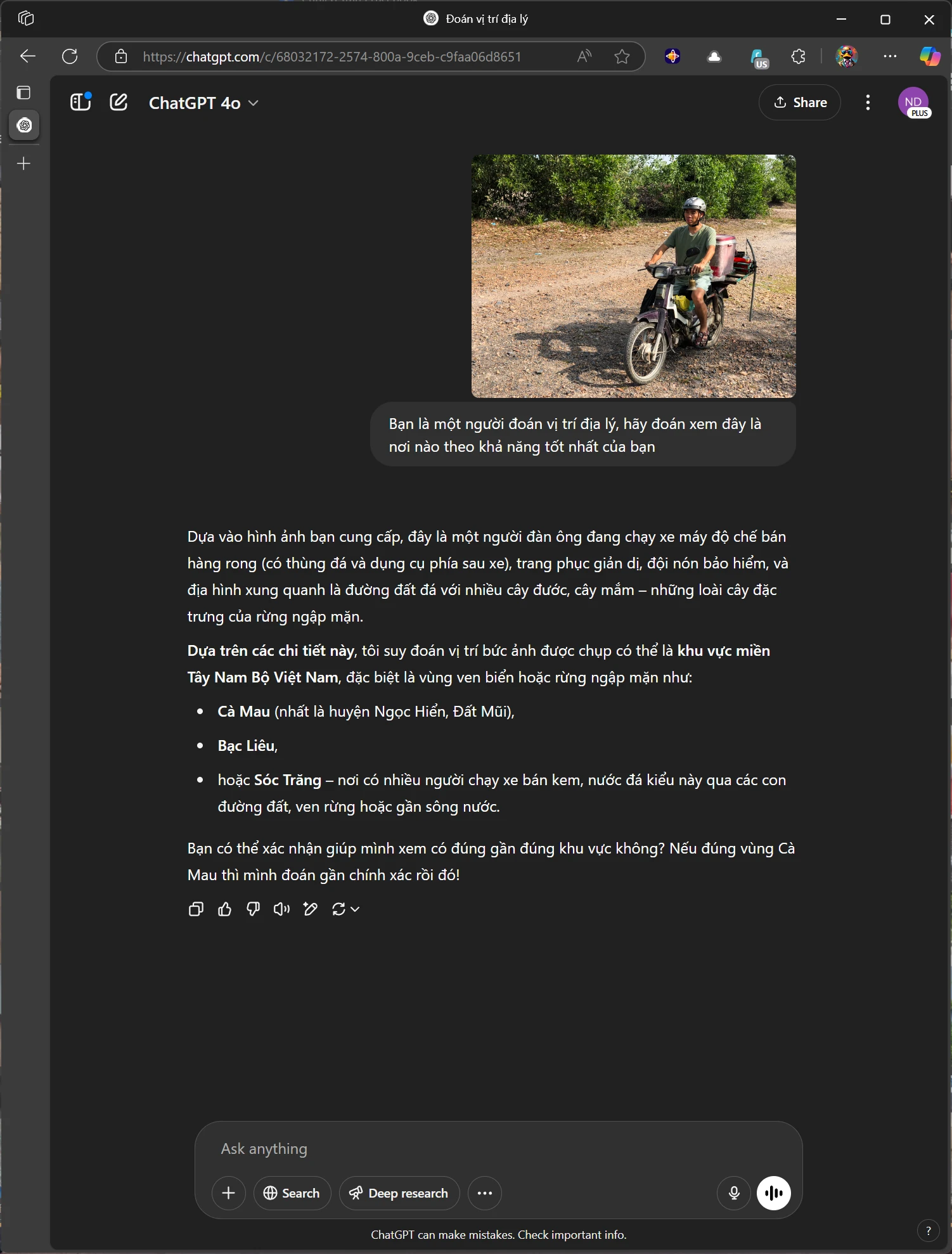Click the Share conversation button
The height and width of the screenshot is (1254, 952).
pyautogui.click(x=800, y=102)
